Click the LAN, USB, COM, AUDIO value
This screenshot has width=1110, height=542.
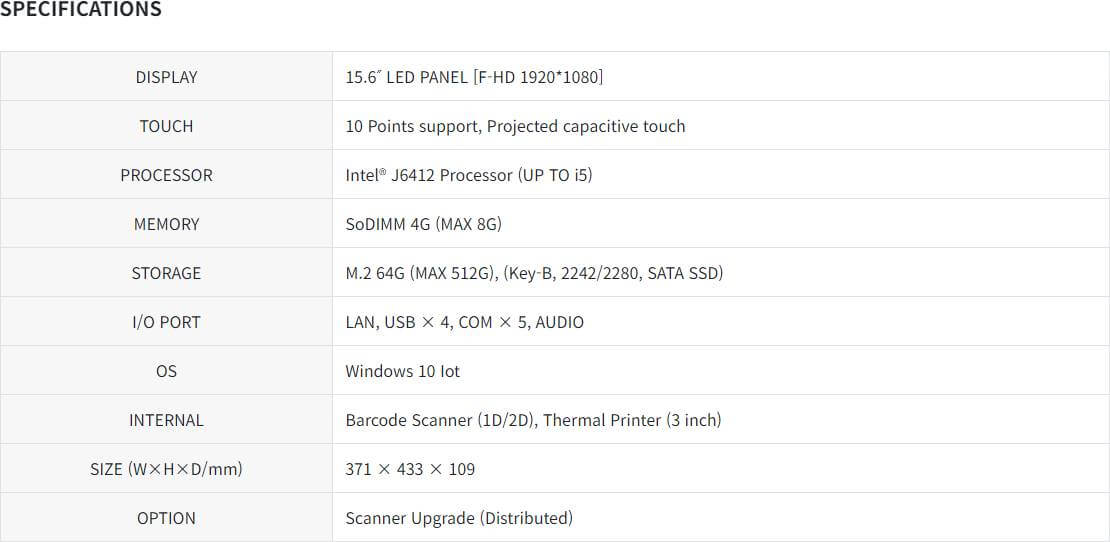tap(464, 322)
